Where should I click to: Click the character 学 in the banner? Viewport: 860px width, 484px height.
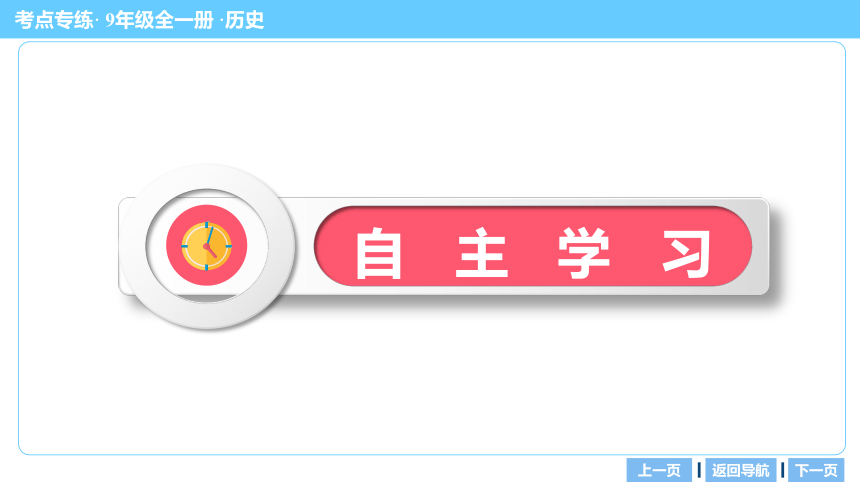point(584,254)
